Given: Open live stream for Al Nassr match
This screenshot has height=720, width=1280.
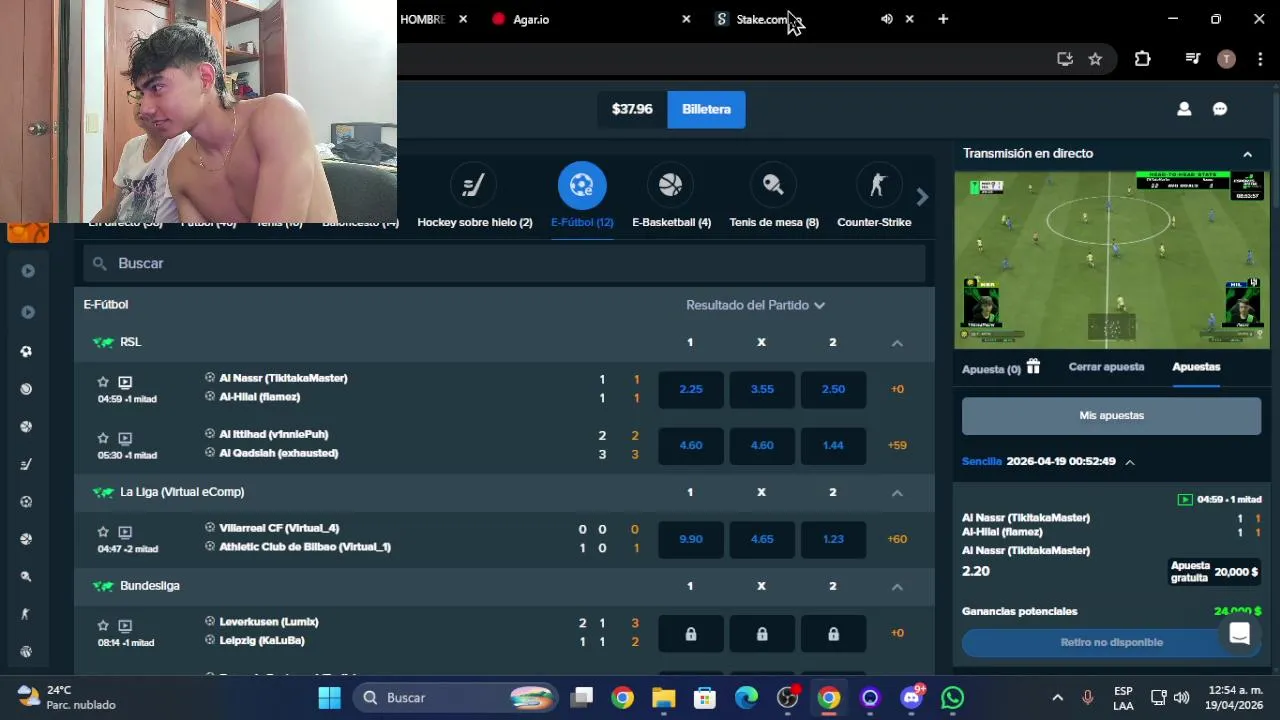Looking at the screenshot, I should coord(125,382).
